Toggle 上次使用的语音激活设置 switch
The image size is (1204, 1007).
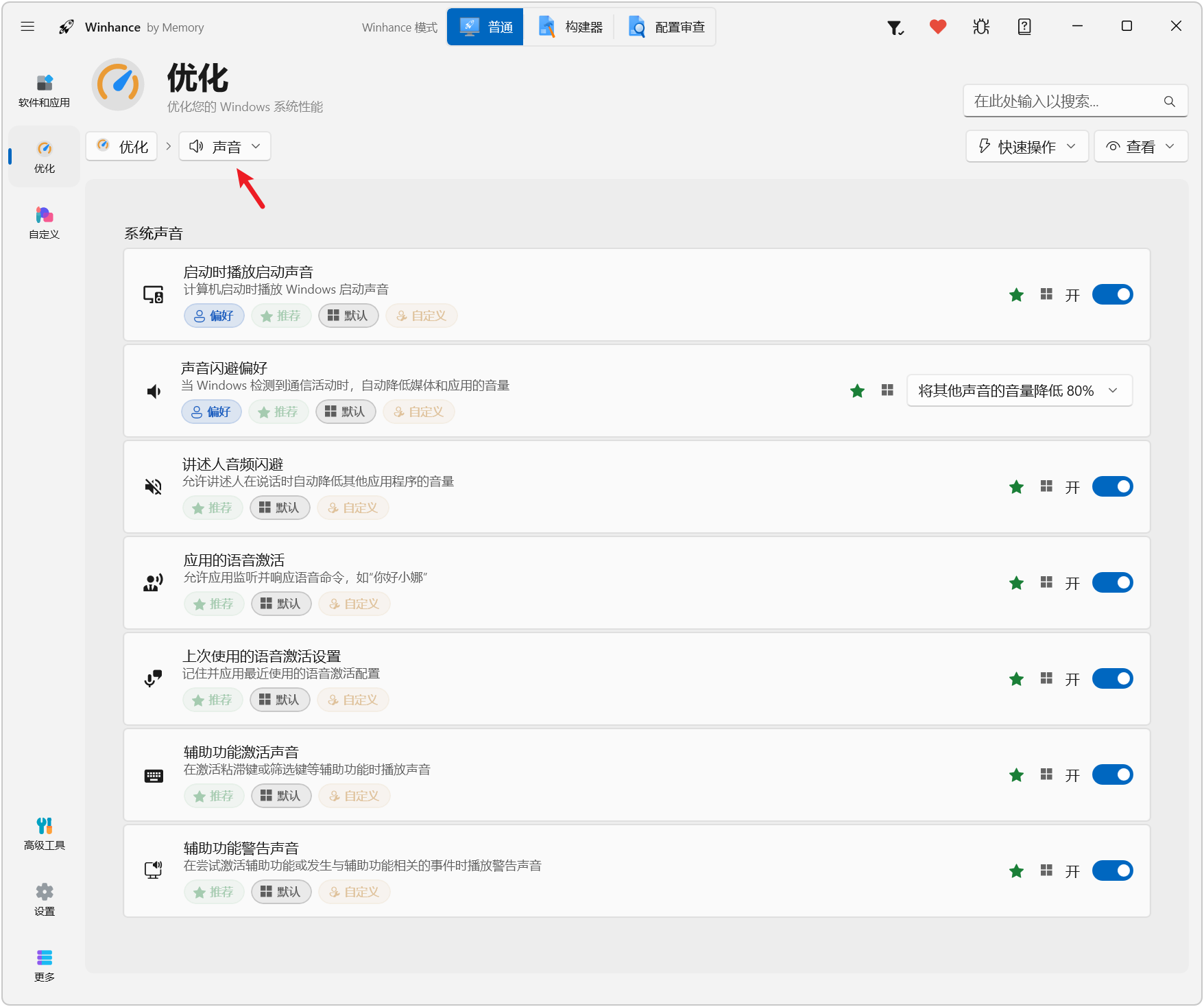(x=1112, y=679)
